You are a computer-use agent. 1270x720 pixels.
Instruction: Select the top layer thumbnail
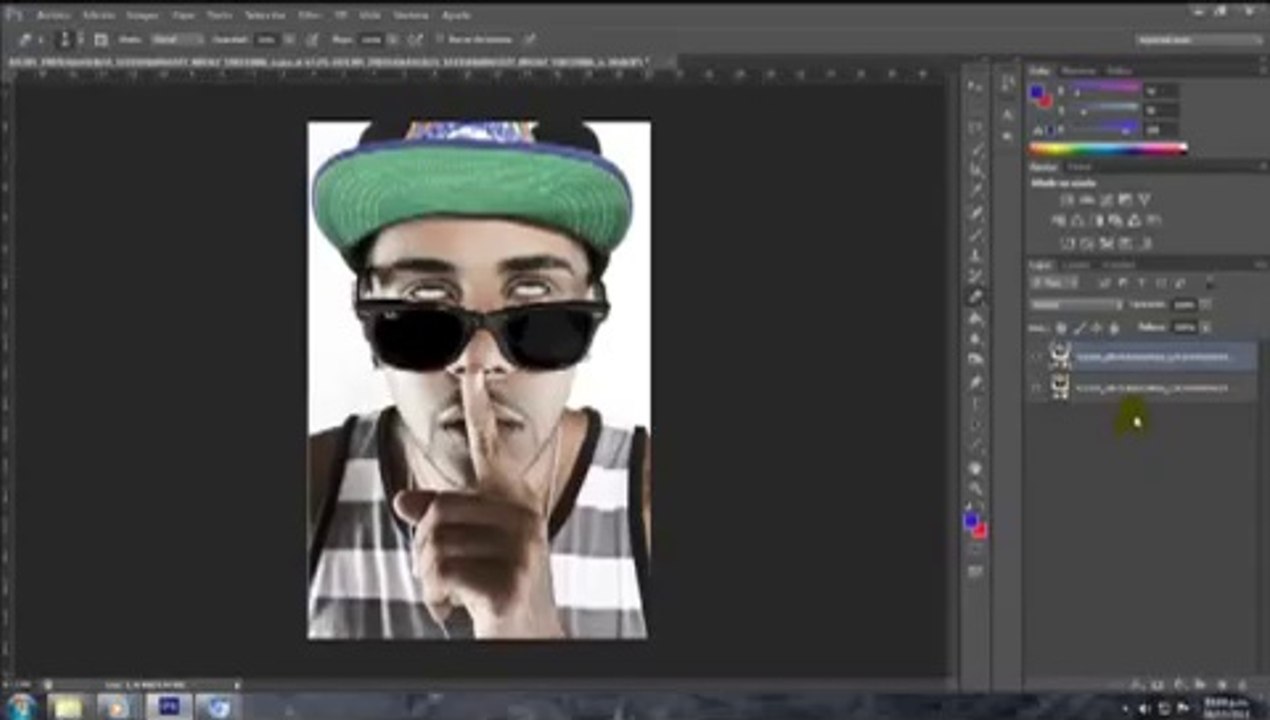1060,357
